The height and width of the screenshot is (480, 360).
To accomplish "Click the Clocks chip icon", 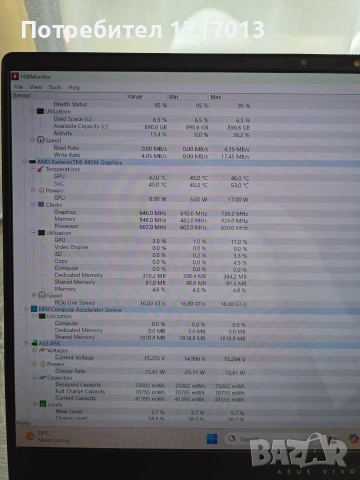I will (41, 204).
